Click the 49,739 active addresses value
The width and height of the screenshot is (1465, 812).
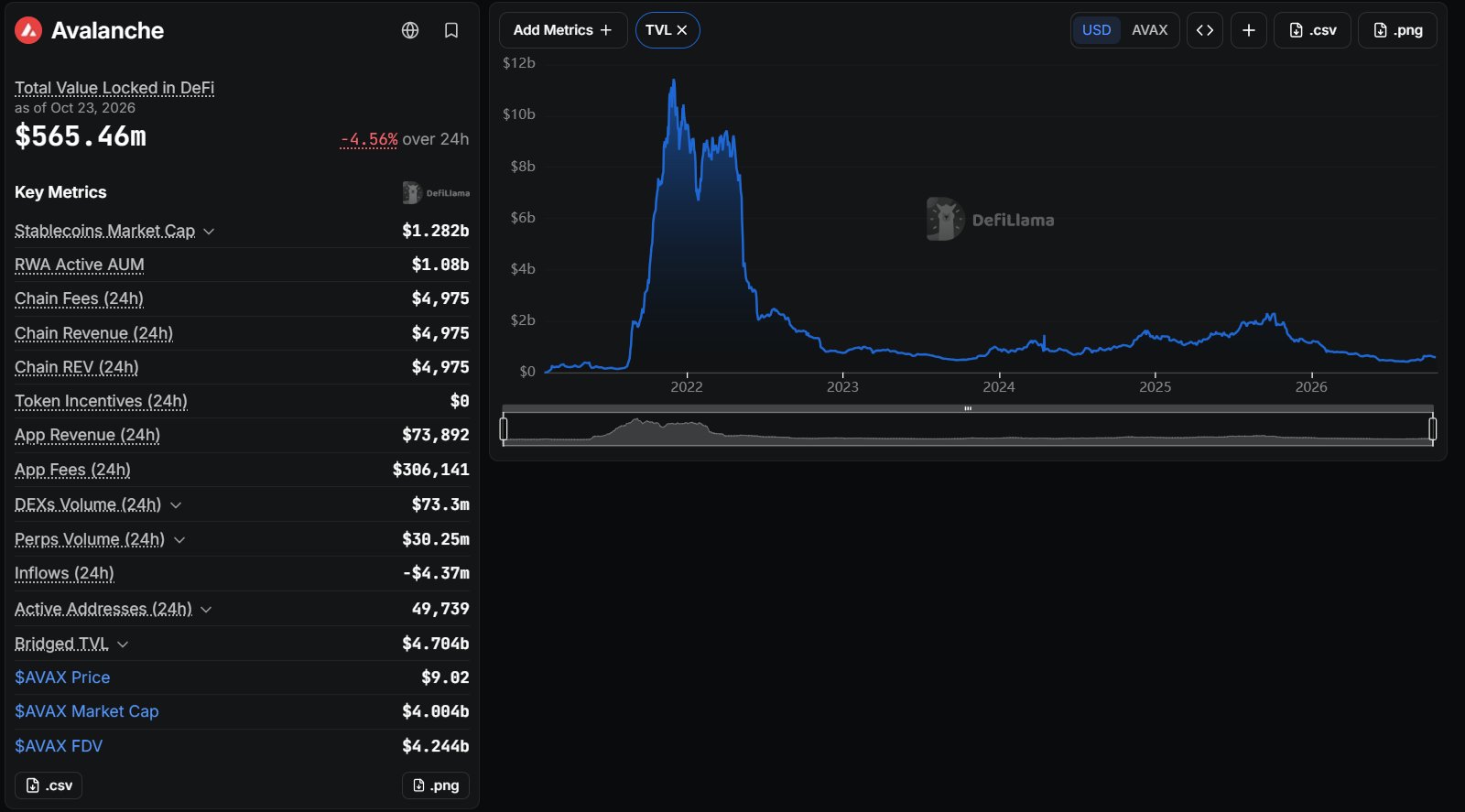point(440,609)
